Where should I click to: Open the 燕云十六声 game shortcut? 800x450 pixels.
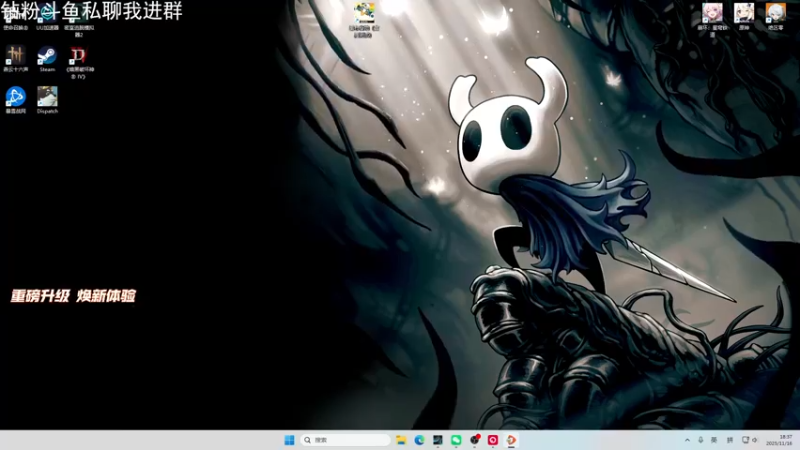15,59
